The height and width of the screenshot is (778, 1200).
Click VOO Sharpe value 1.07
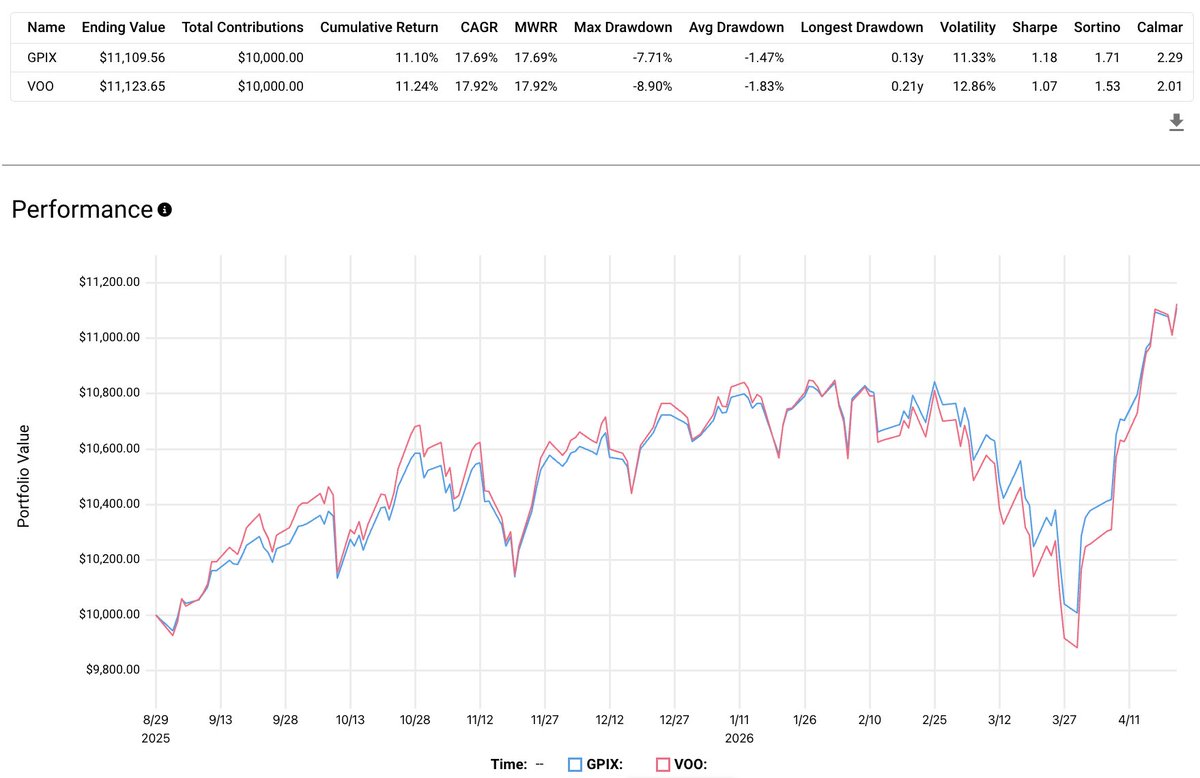point(1044,86)
